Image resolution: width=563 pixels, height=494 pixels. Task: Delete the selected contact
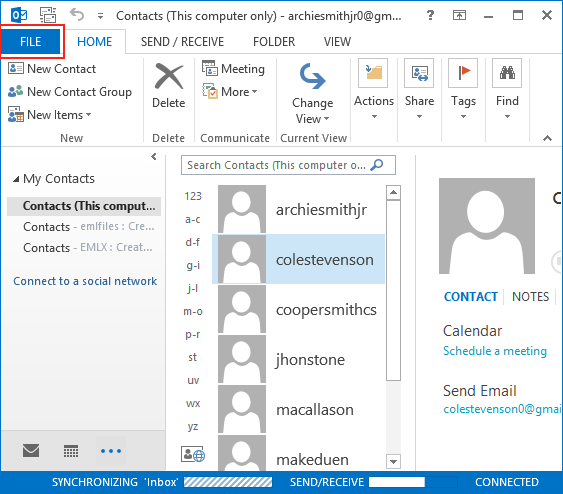pos(169,86)
